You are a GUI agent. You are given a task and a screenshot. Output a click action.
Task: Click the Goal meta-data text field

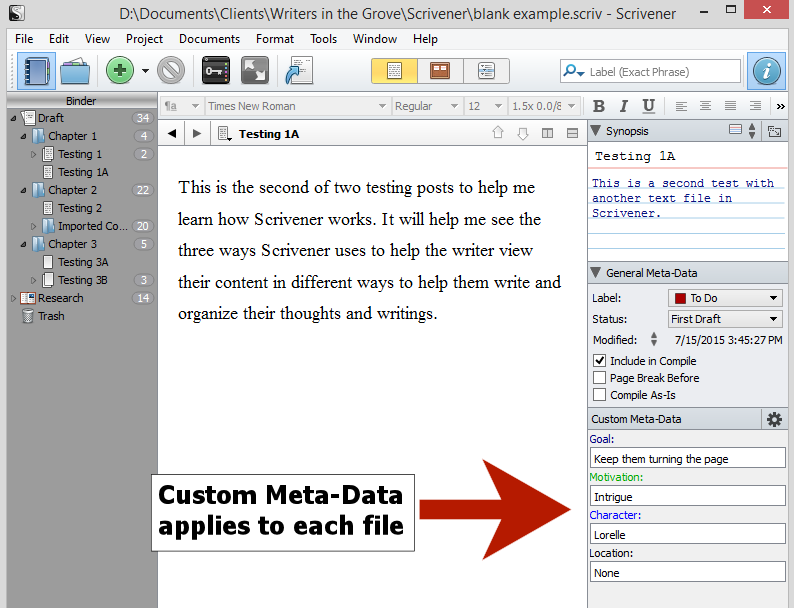coord(688,459)
